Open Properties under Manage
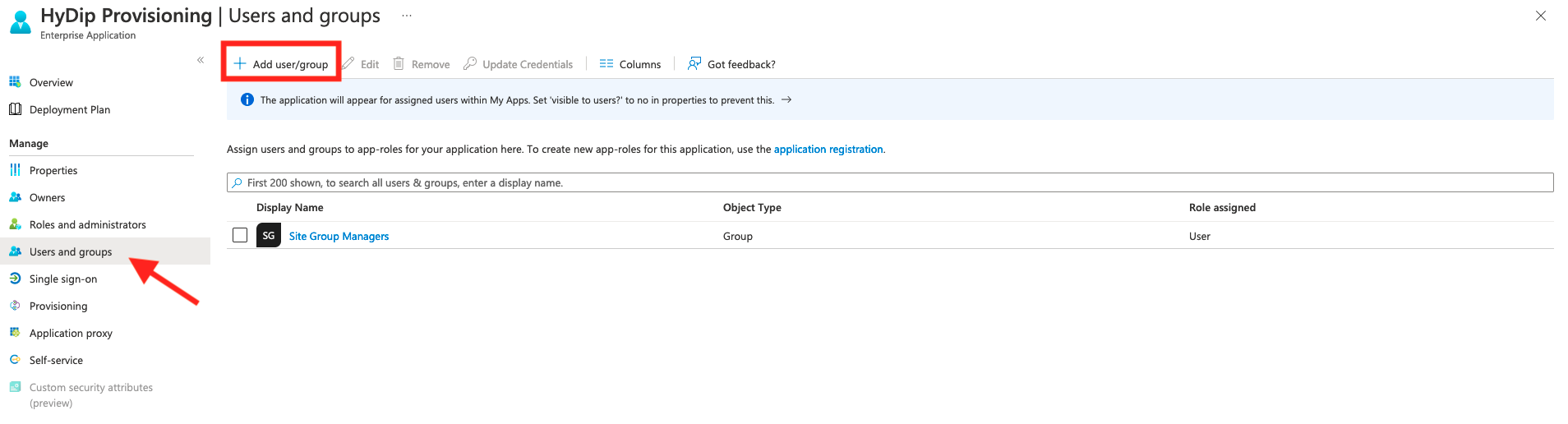Image resolution: width=1568 pixels, height=424 pixels. point(53,170)
